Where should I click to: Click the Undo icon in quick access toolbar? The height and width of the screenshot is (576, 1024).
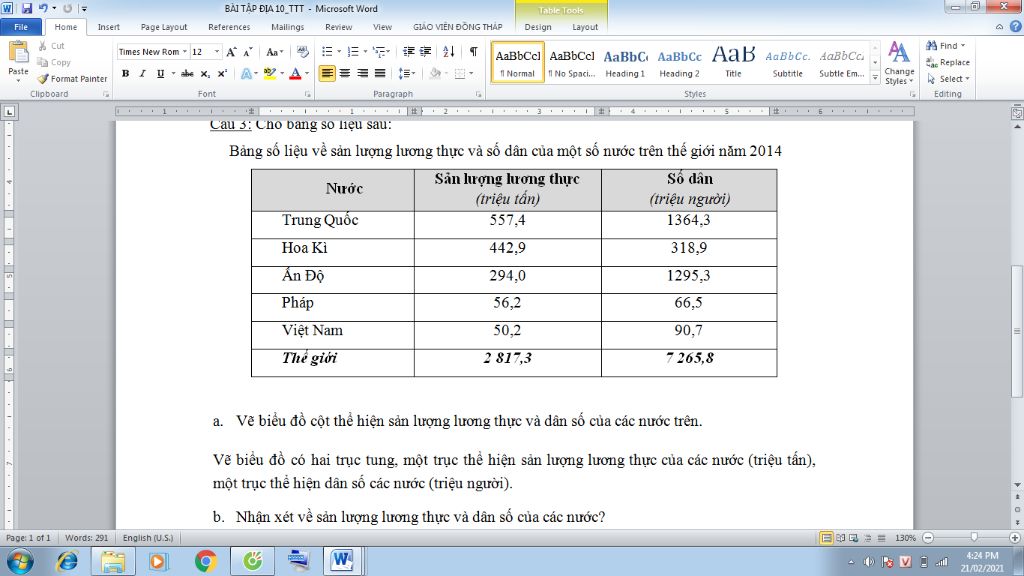pyautogui.click(x=43, y=8)
